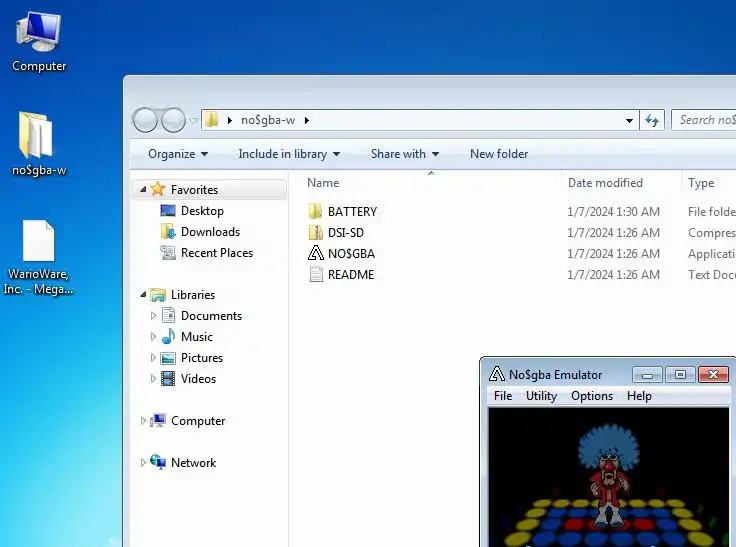Expand the Videos library arrow
This screenshot has width=736, height=547.
(153, 378)
